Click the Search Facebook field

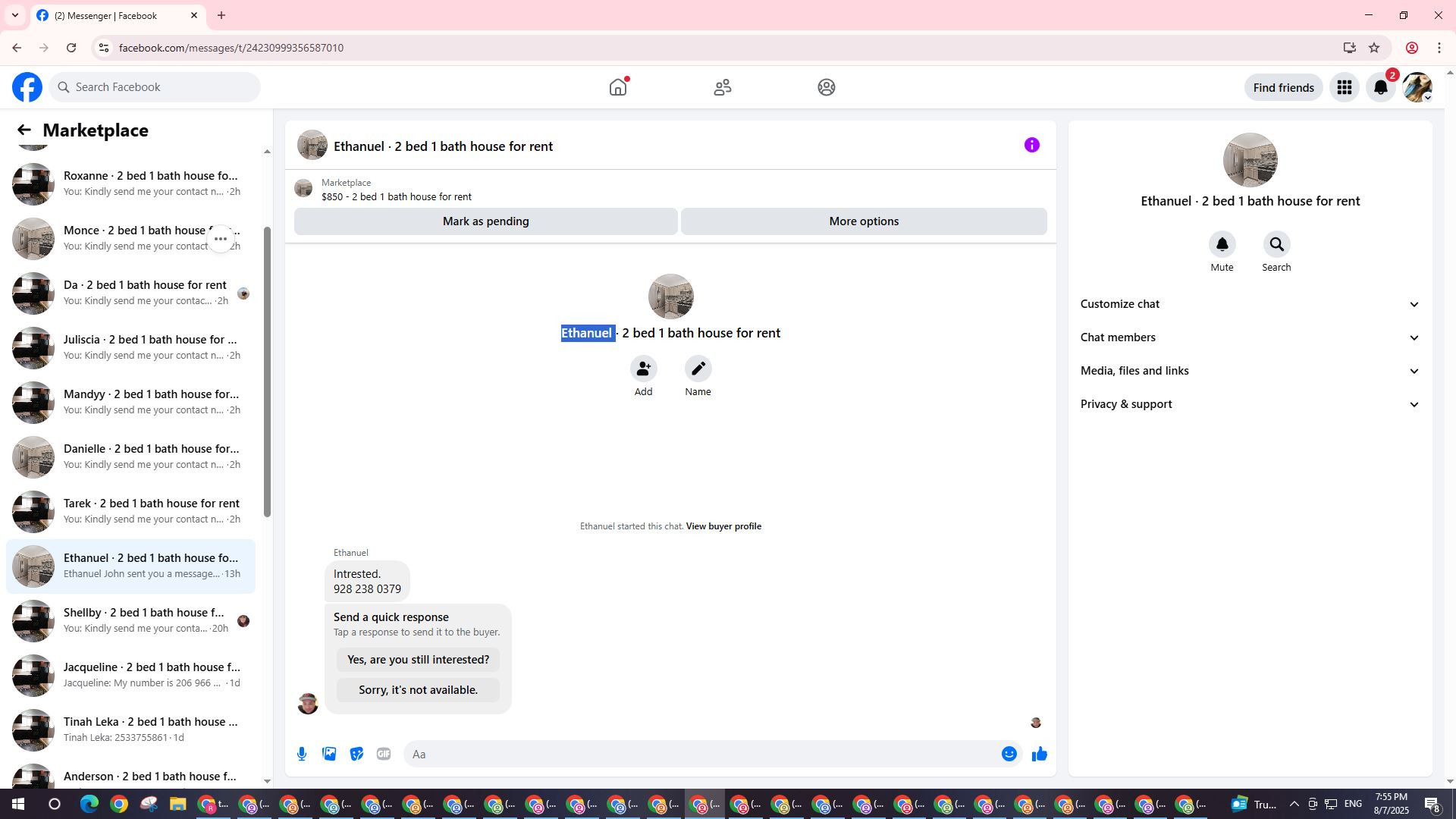coord(155,87)
